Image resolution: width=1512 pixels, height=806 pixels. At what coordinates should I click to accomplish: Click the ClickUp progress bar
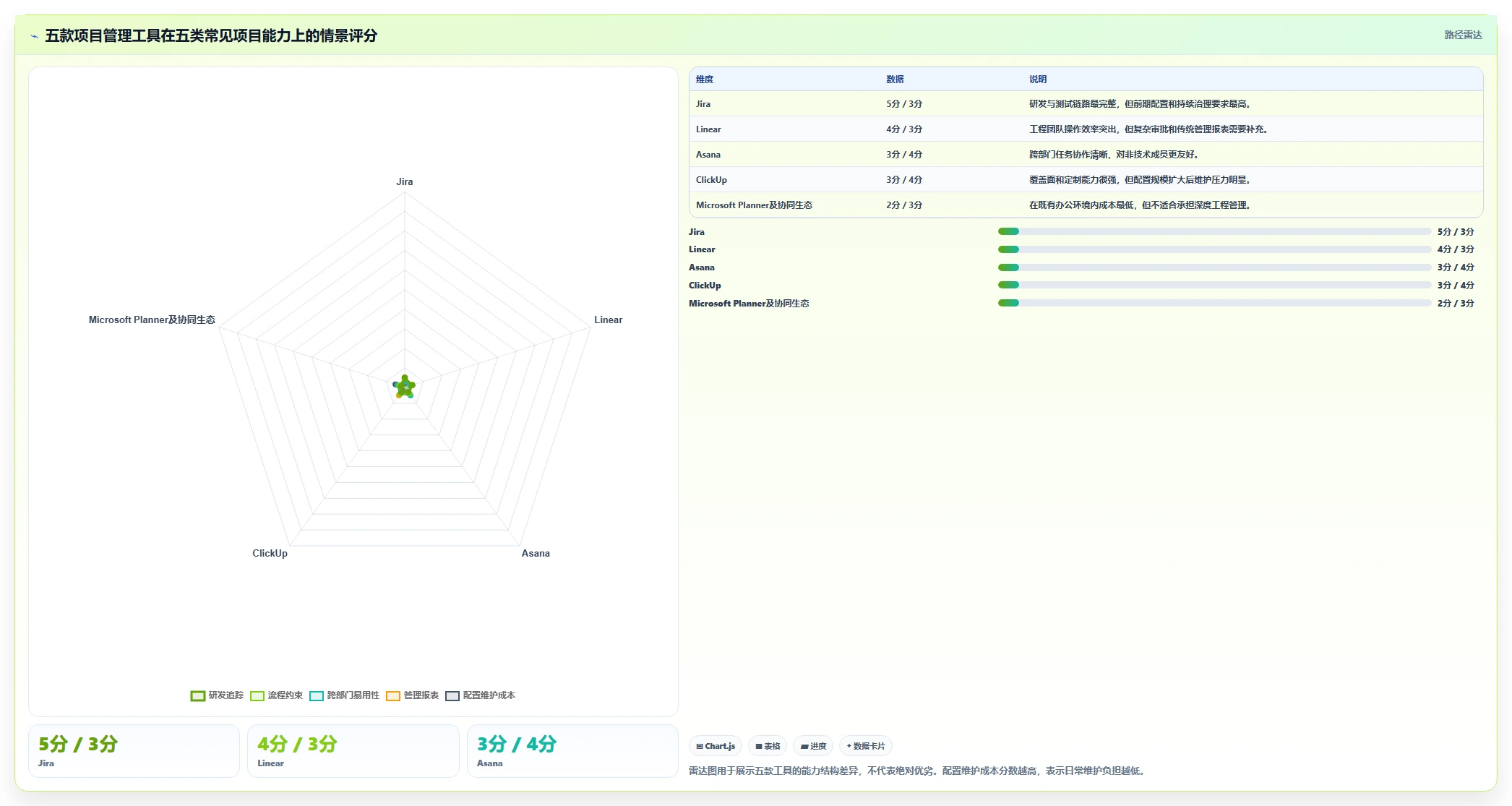click(1214, 285)
